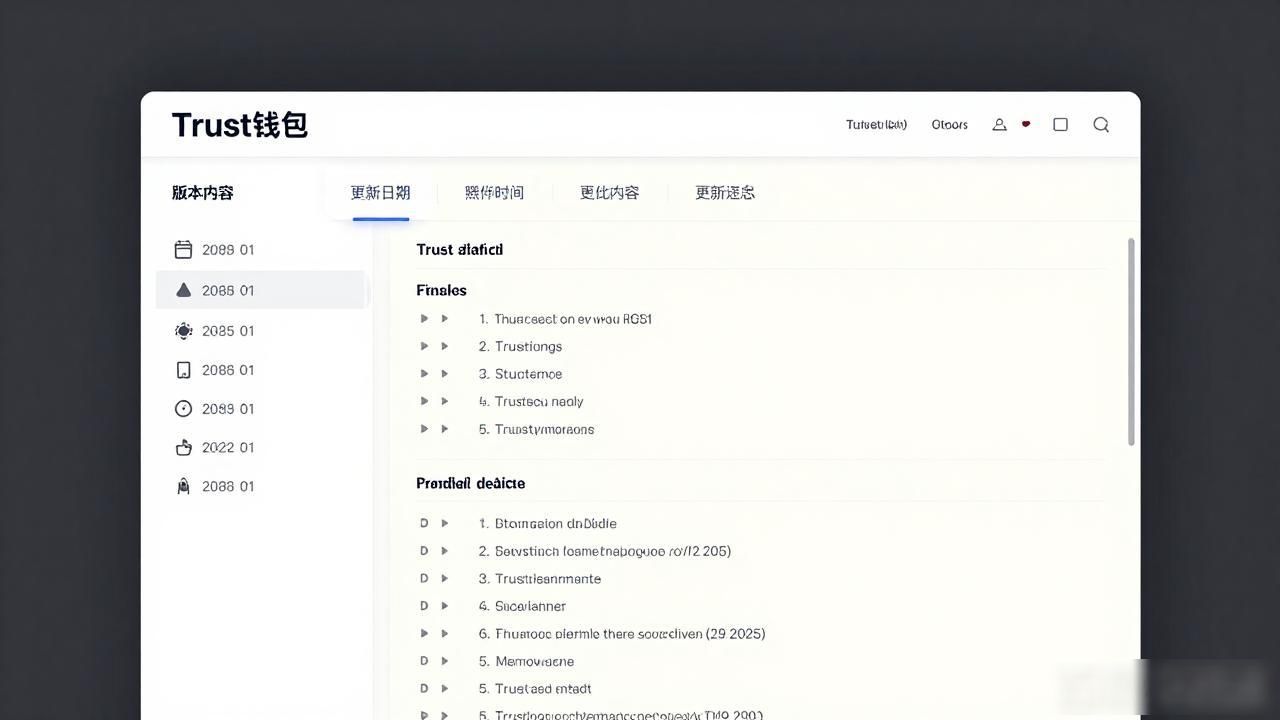Expand first triangle in '3. Stuctemoe' row
Viewport: 1280px width, 720px height.
pos(424,373)
